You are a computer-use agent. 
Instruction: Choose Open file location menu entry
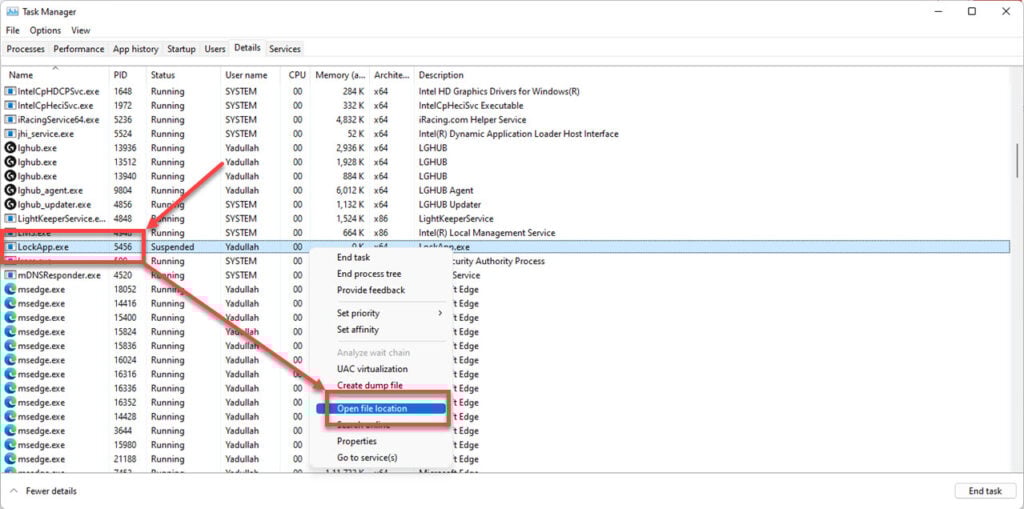point(381,408)
